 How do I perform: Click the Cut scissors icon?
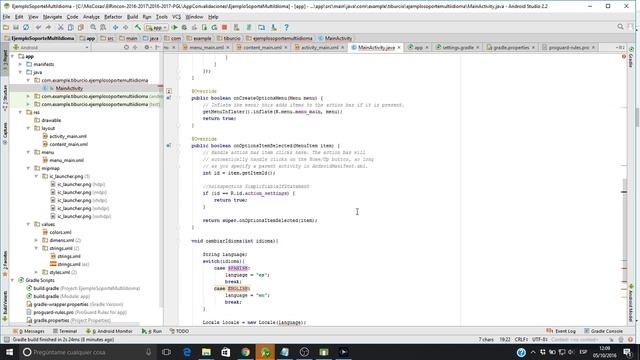(60, 27)
